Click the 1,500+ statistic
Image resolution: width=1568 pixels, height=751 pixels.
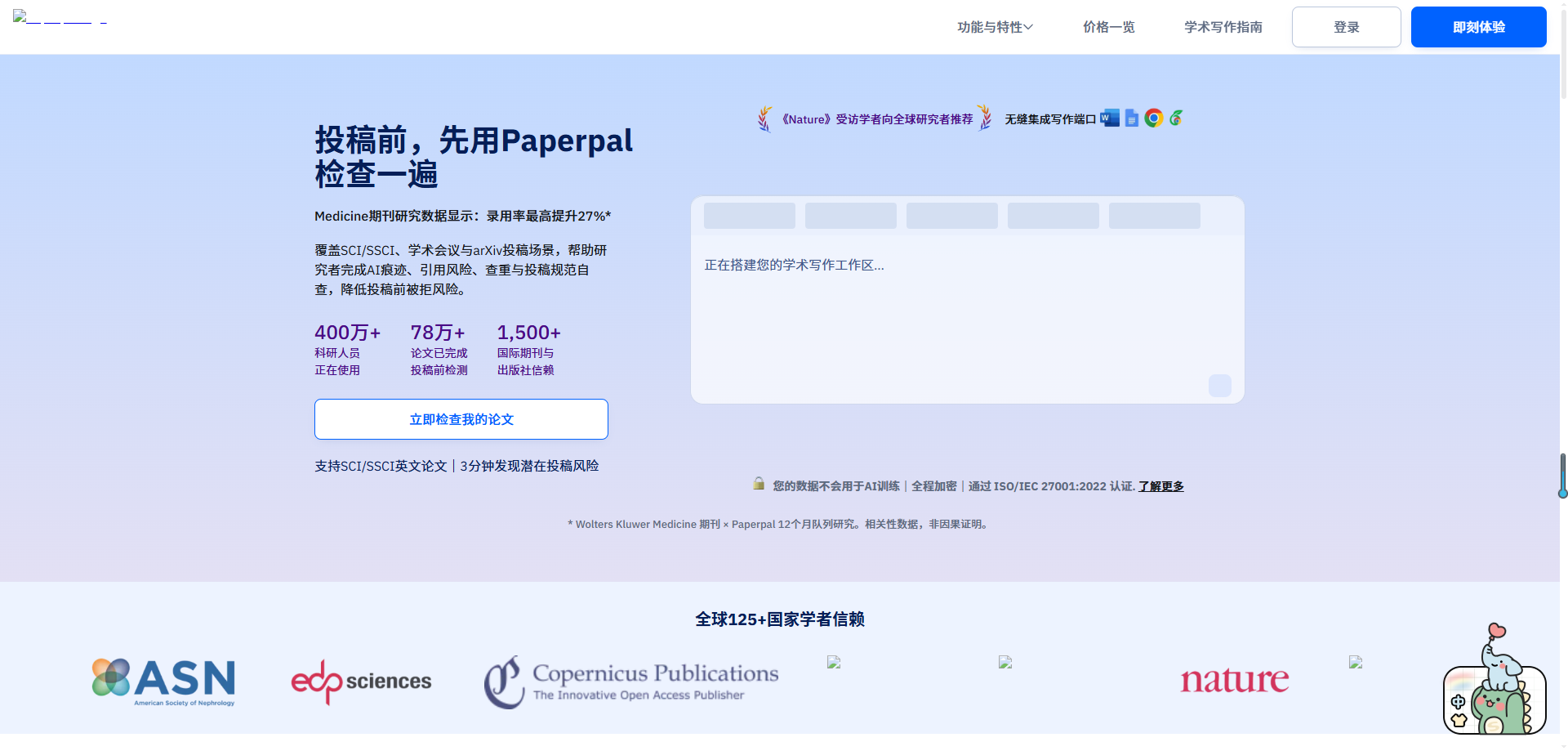coord(529,333)
